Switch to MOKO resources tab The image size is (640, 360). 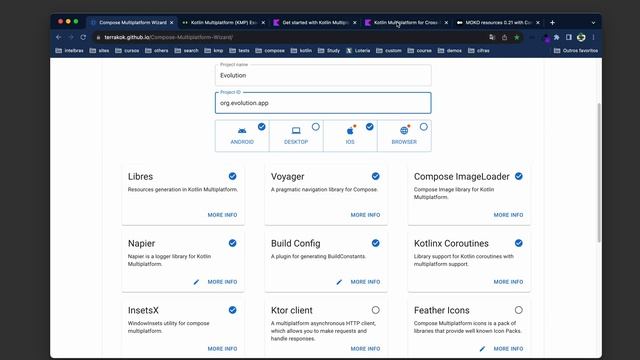tap(498, 22)
